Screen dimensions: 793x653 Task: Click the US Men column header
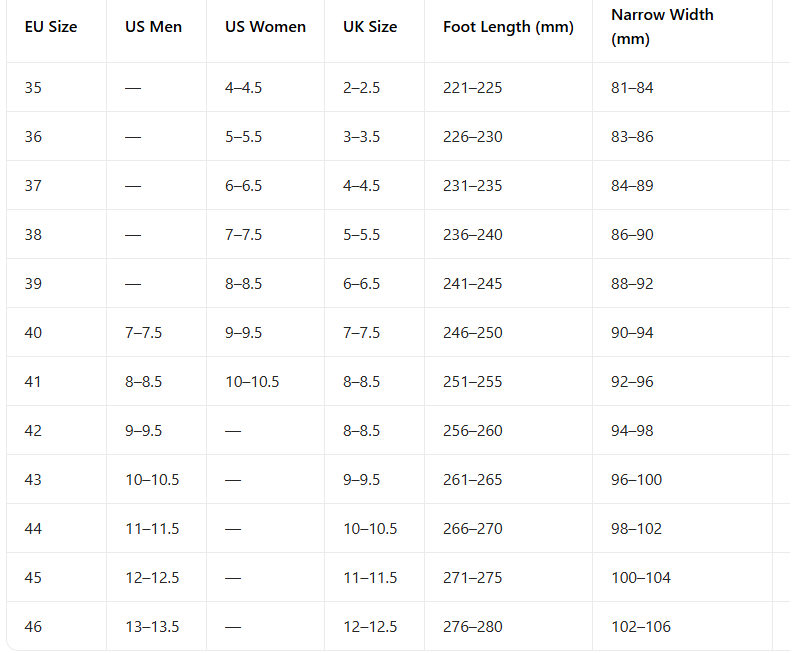(154, 27)
